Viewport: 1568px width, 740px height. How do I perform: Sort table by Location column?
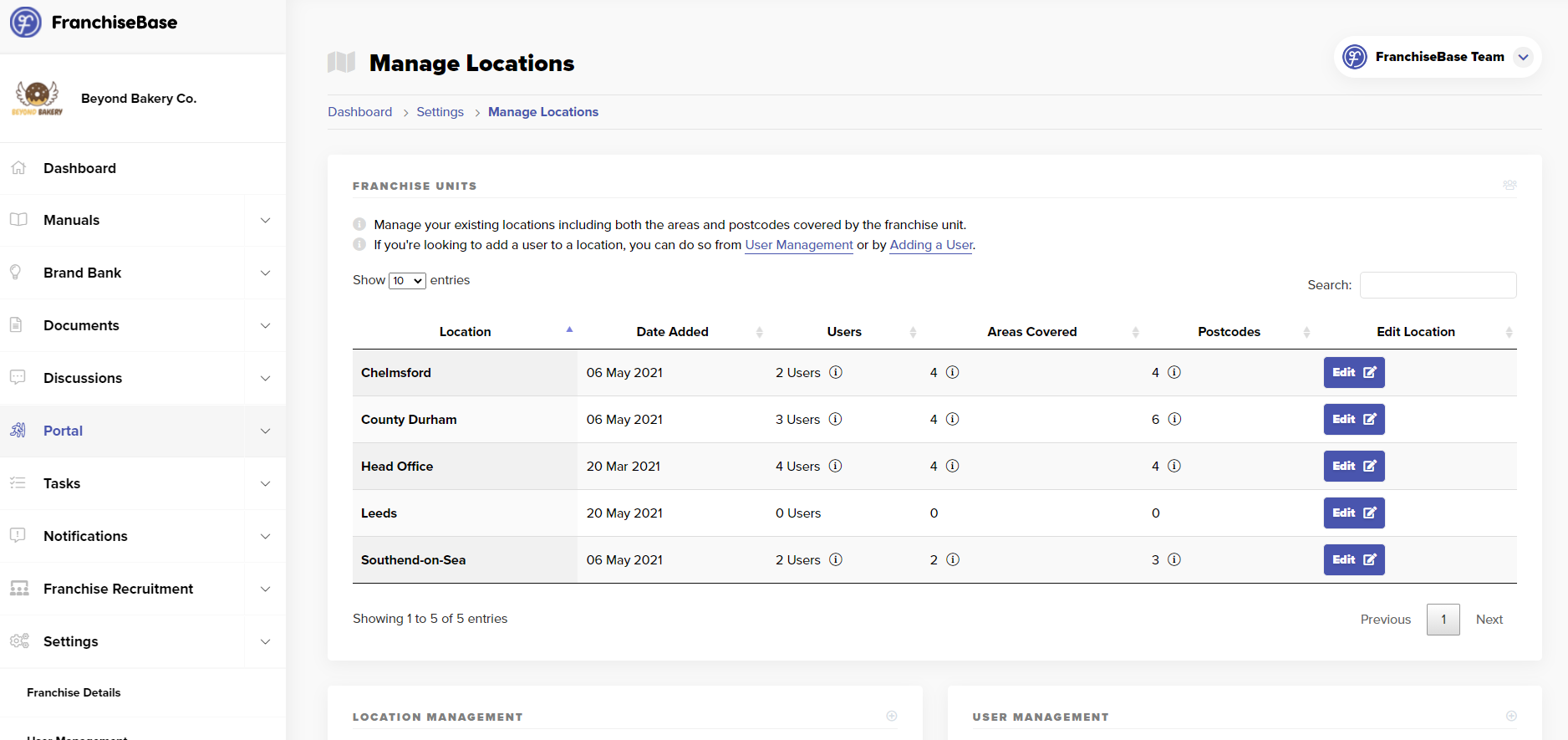[465, 332]
